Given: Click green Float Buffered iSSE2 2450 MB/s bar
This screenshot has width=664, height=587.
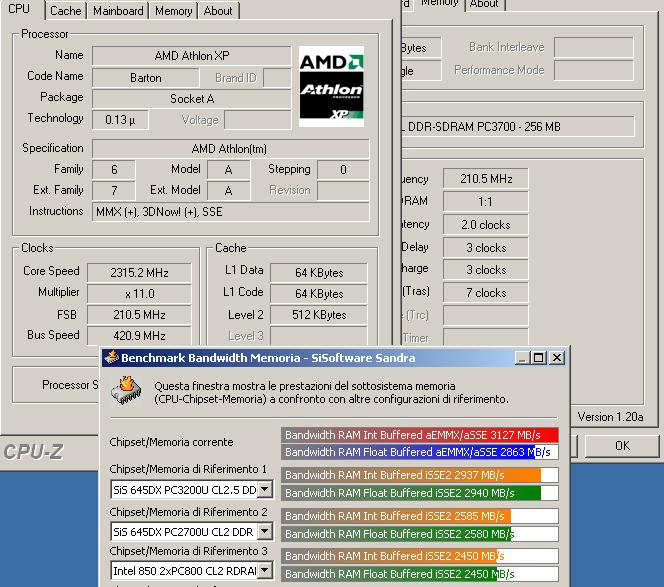Looking at the screenshot, I should 420,574.
